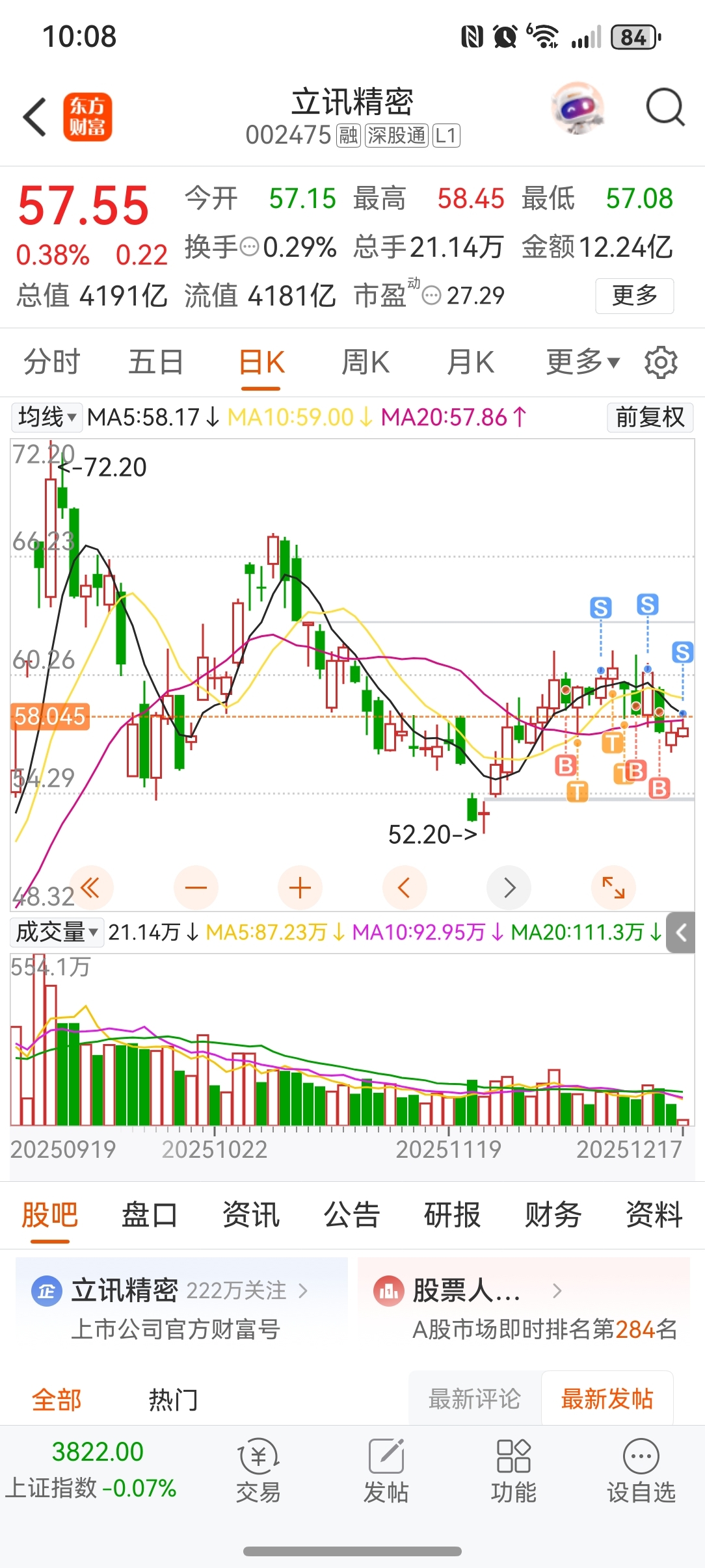Tap the 上证指数 3822.00 ticker
The image size is (705, 1568).
92,1469
